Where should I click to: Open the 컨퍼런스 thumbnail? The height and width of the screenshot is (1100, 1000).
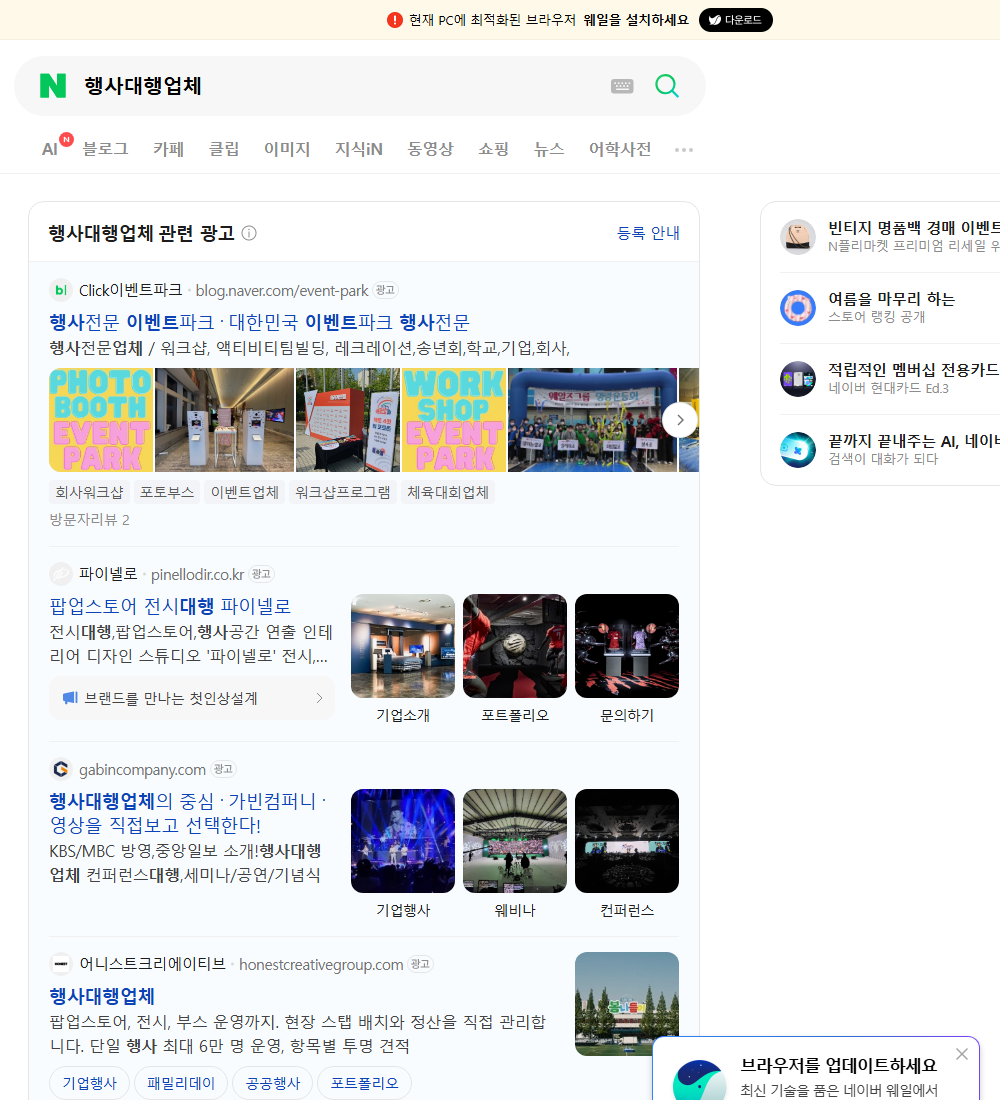point(627,841)
